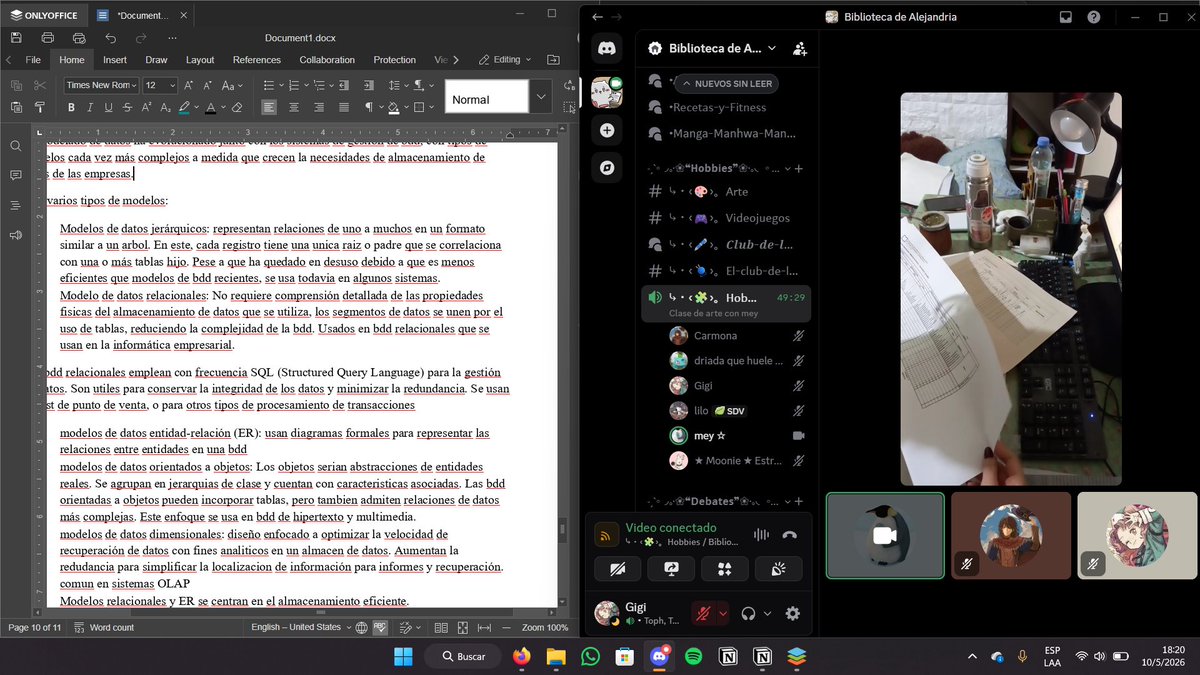Toggle noise suppression waveform icon

[761, 535]
